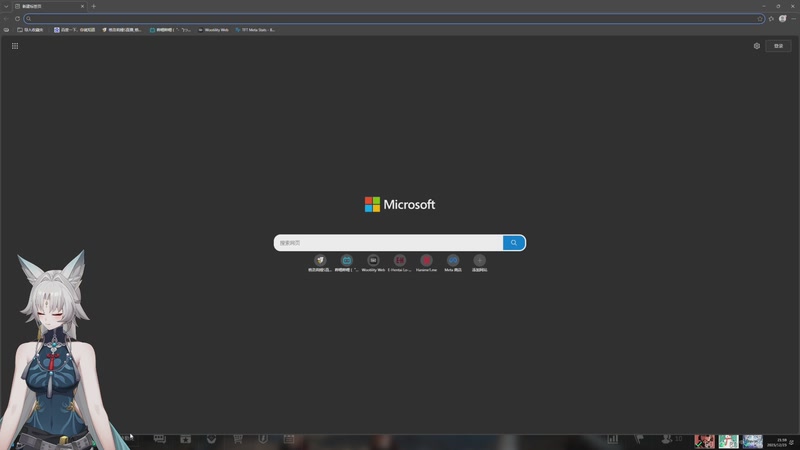This screenshot has height=450, width=800.
Task: Open the apps grid launcher icon
Action: pyautogui.click(x=15, y=46)
